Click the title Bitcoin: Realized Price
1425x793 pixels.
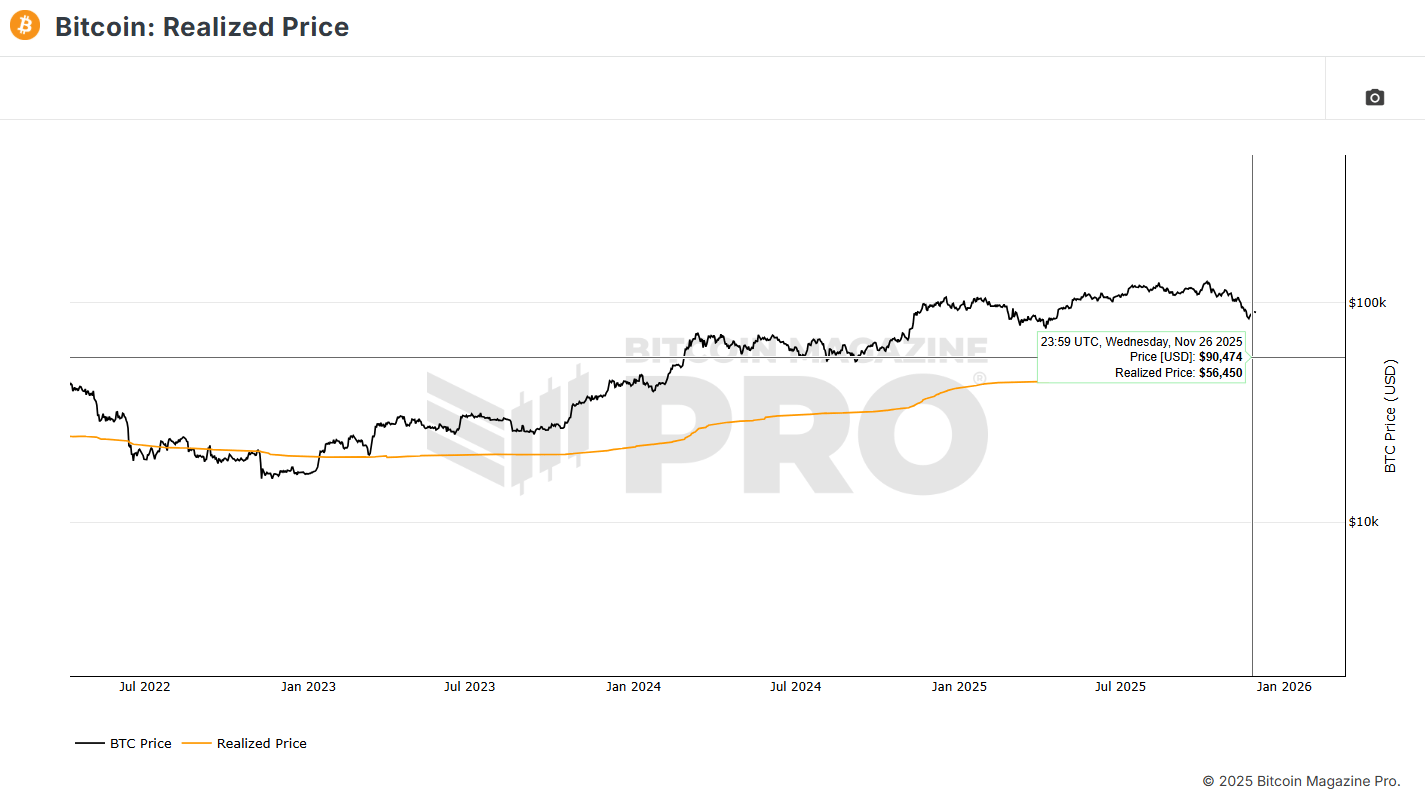(x=203, y=27)
